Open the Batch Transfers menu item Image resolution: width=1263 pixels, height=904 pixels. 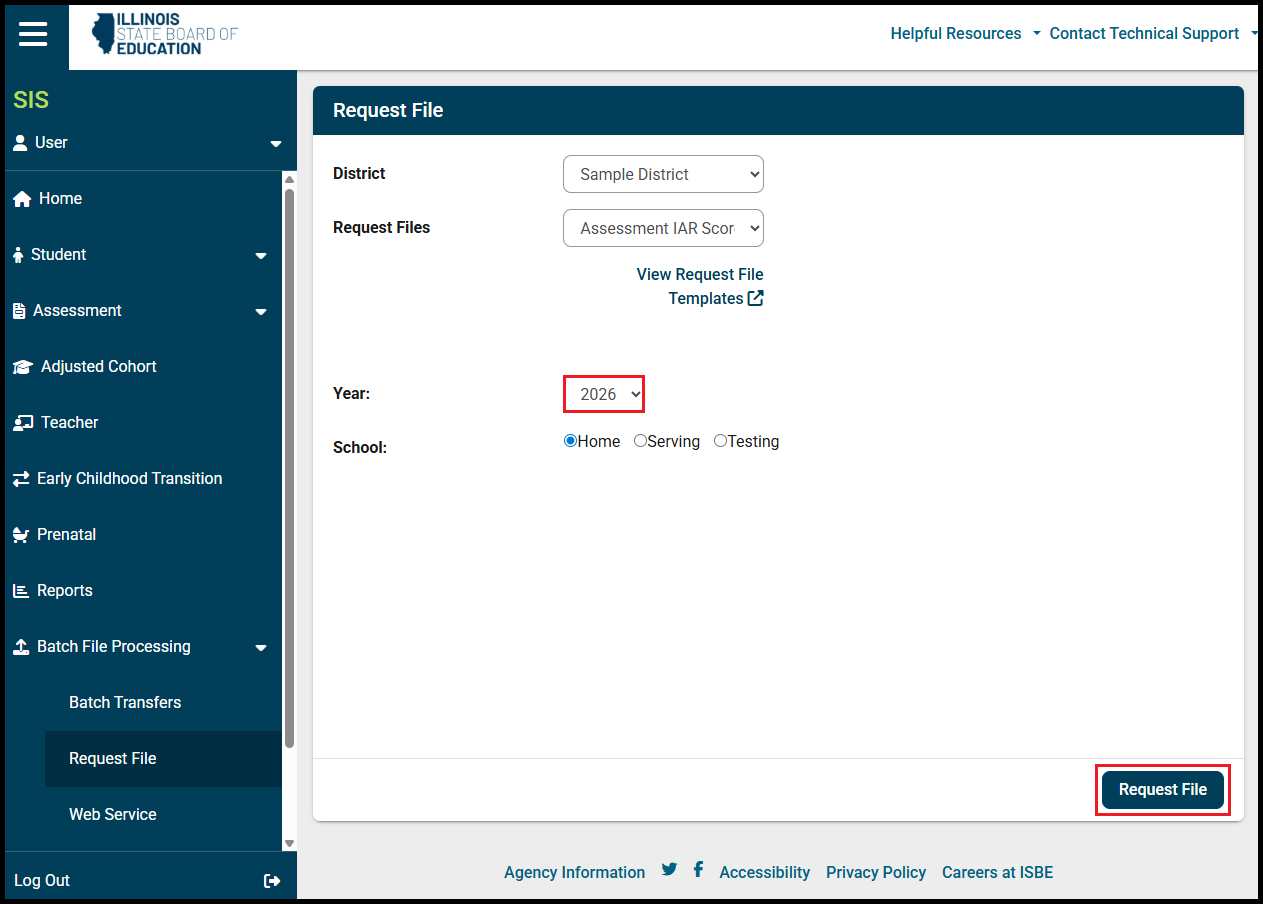[x=125, y=702]
